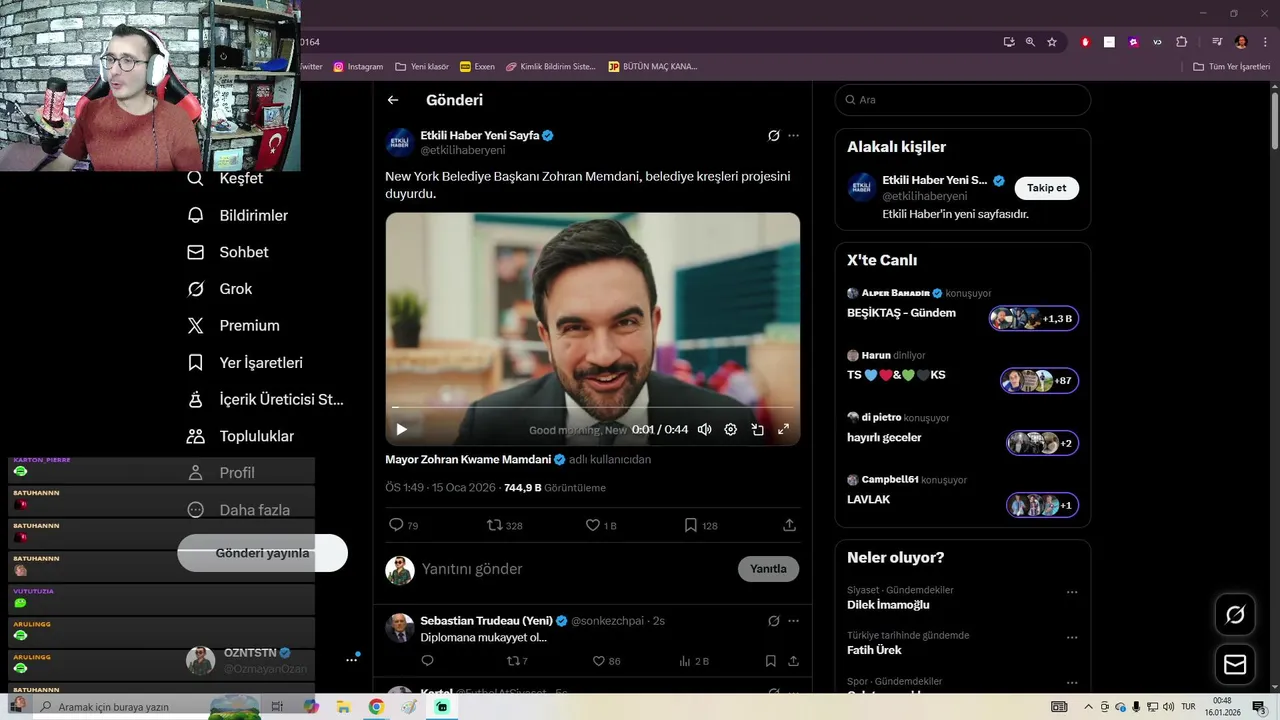1280x720 pixels.
Task: Open Mayor Zohran Kwame Mamdani profile link
Action: coord(468,460)
